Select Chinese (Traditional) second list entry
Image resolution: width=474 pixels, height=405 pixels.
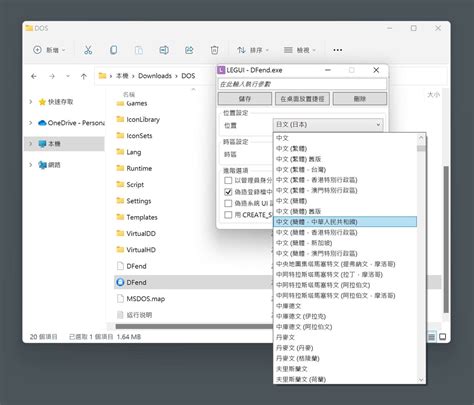point(345,148)
